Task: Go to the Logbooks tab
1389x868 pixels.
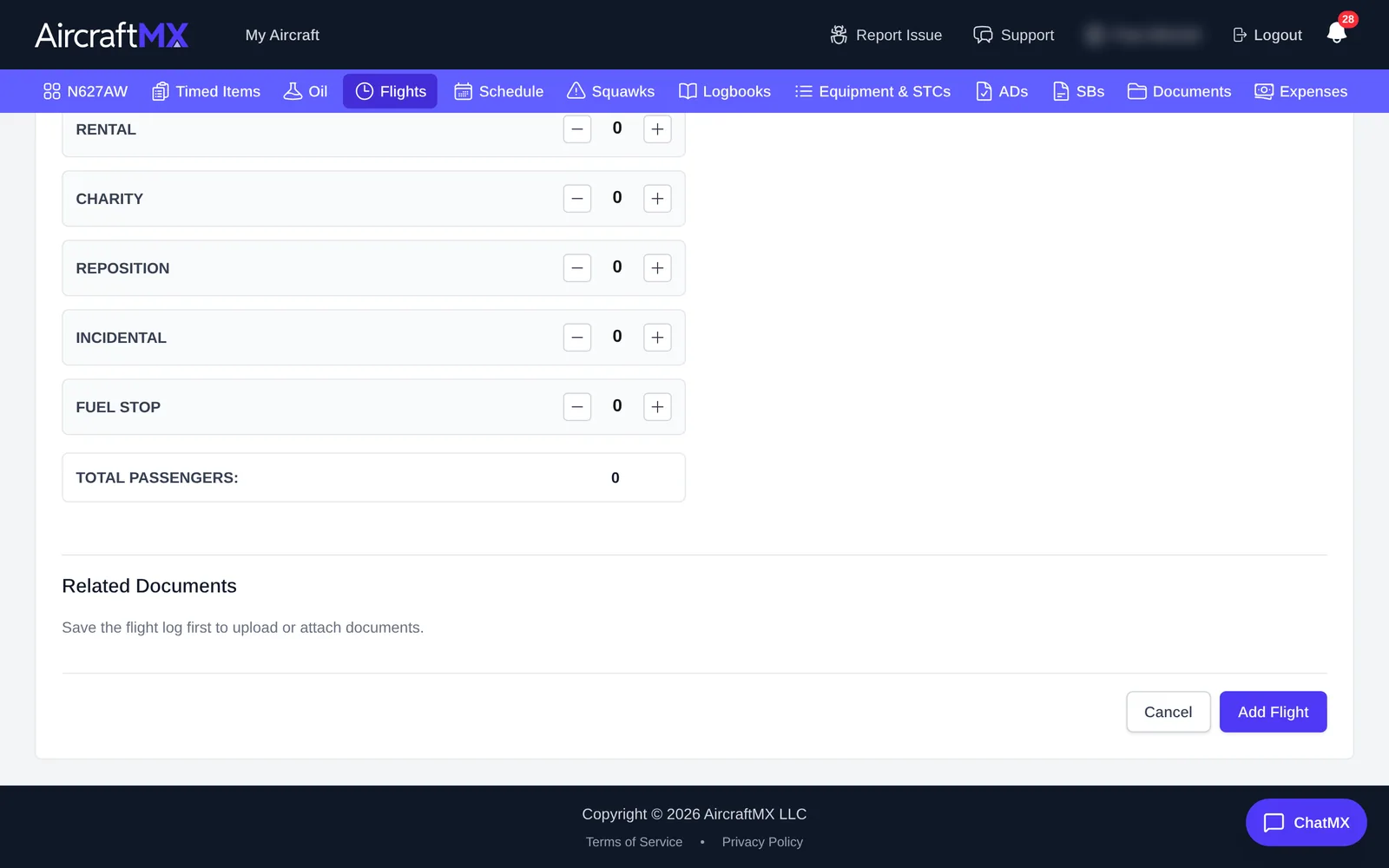Action: point(724,91)
